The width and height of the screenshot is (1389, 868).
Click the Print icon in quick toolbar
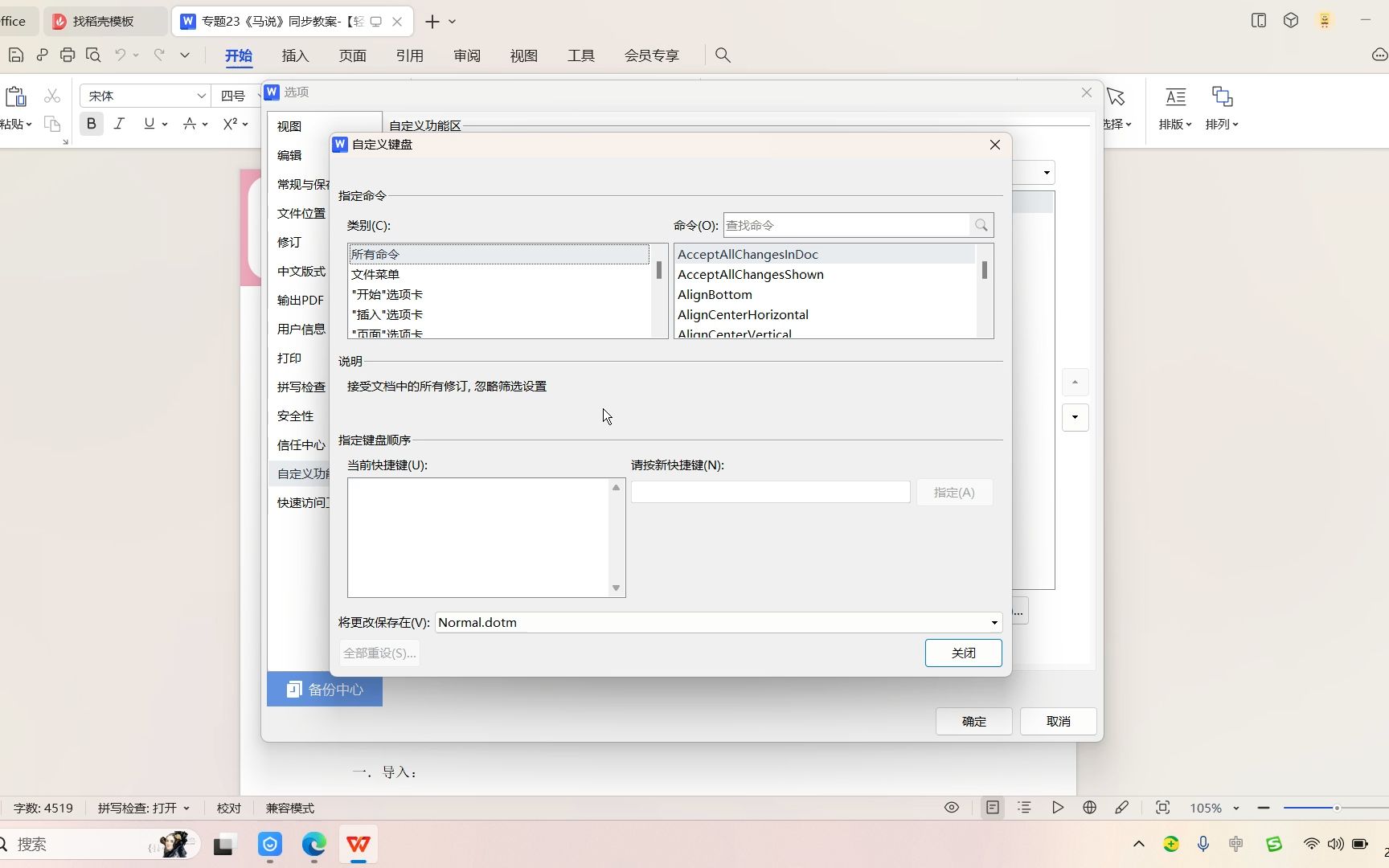coord(68,55)
